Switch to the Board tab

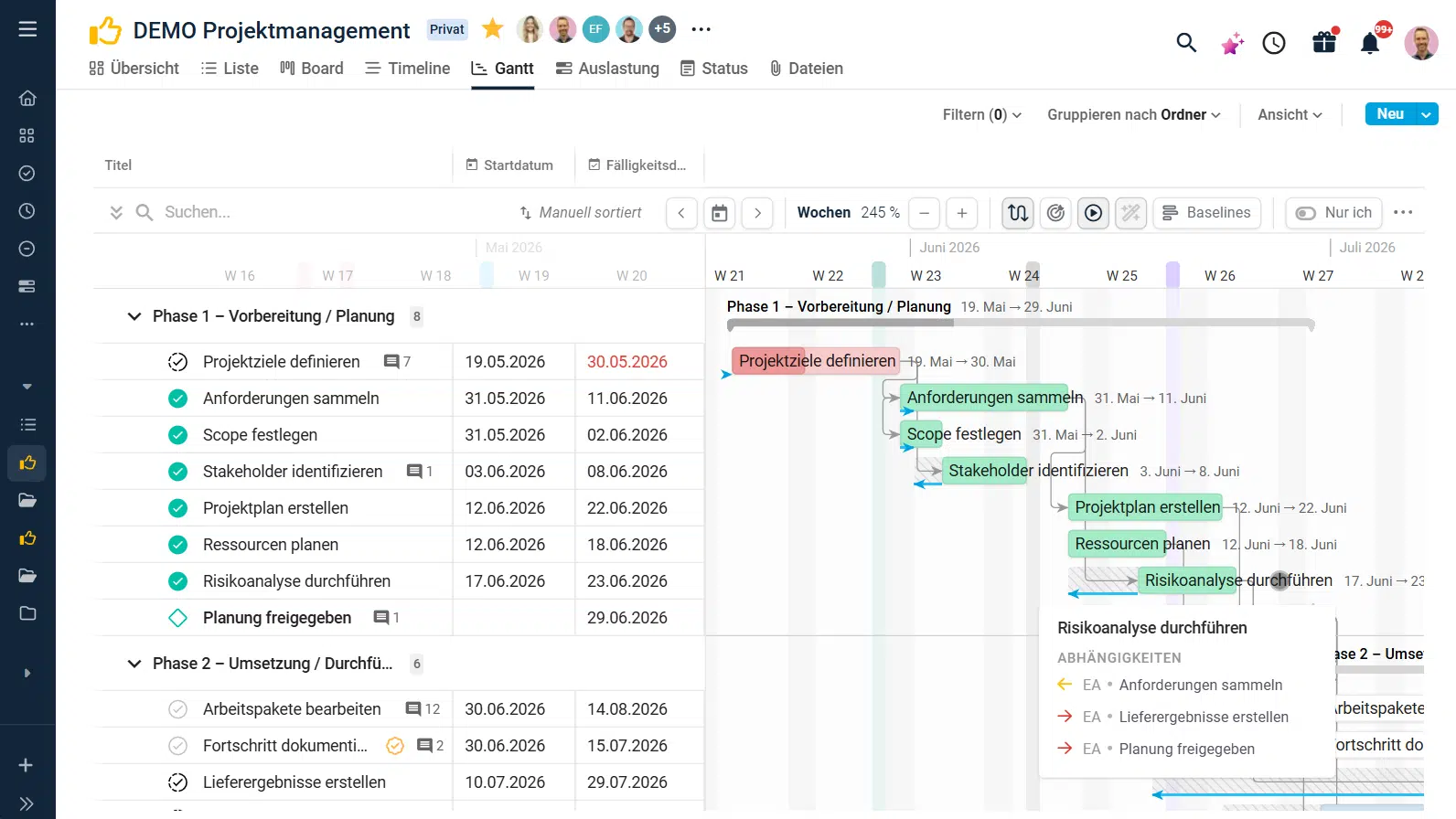tap(312, 69)
